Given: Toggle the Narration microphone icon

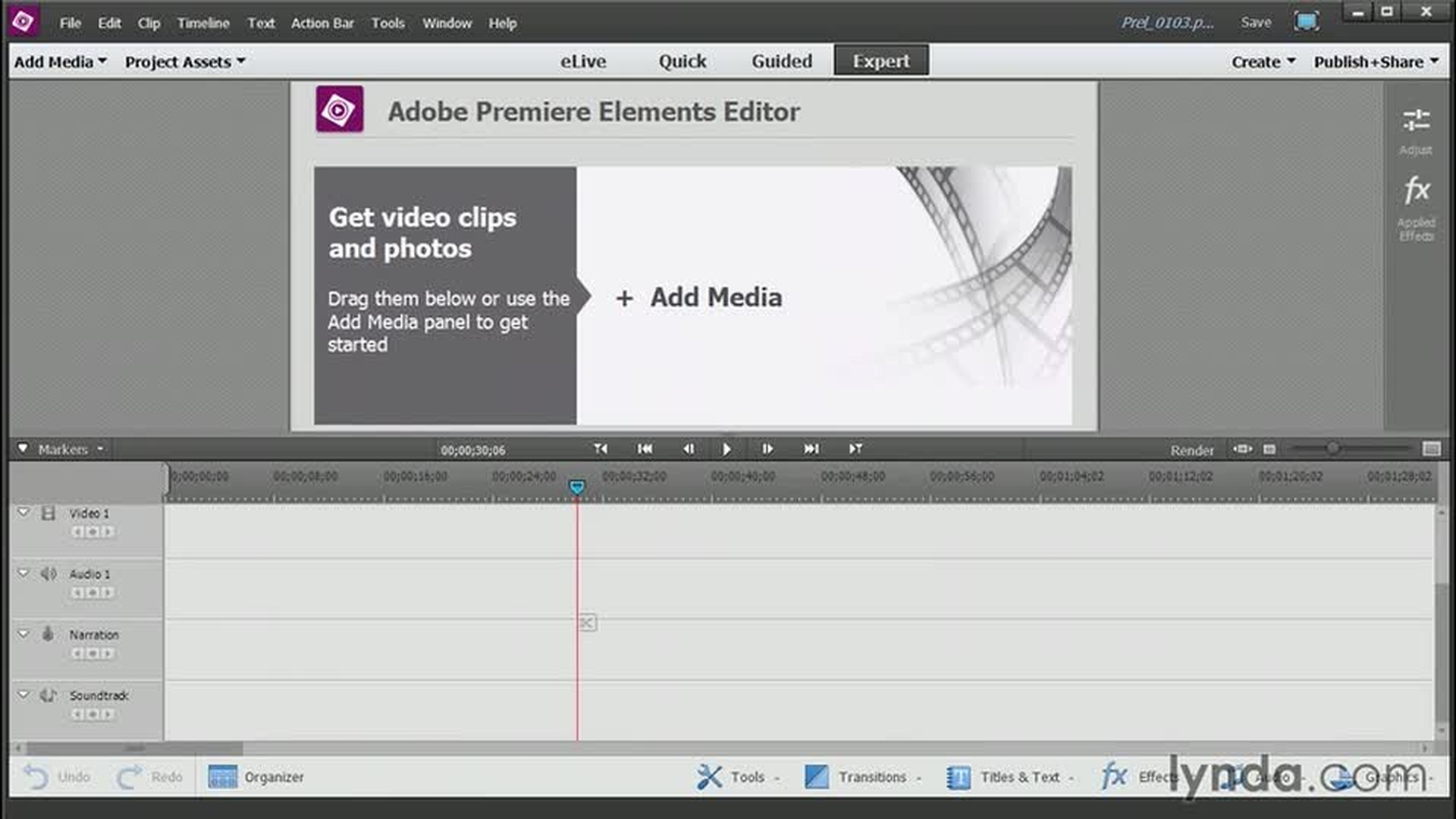Looking at the screenshot, I should coord(49,634).
